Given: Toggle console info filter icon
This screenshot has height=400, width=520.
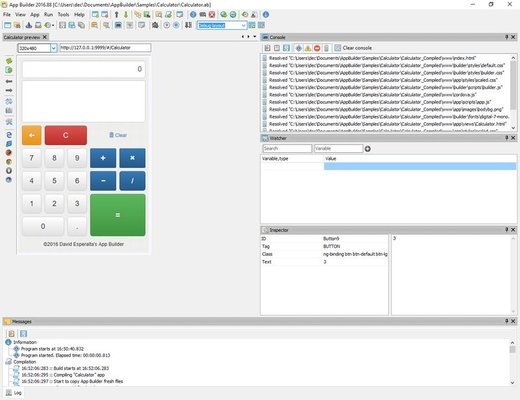Looking at the screenshot, I should [299, 48].
